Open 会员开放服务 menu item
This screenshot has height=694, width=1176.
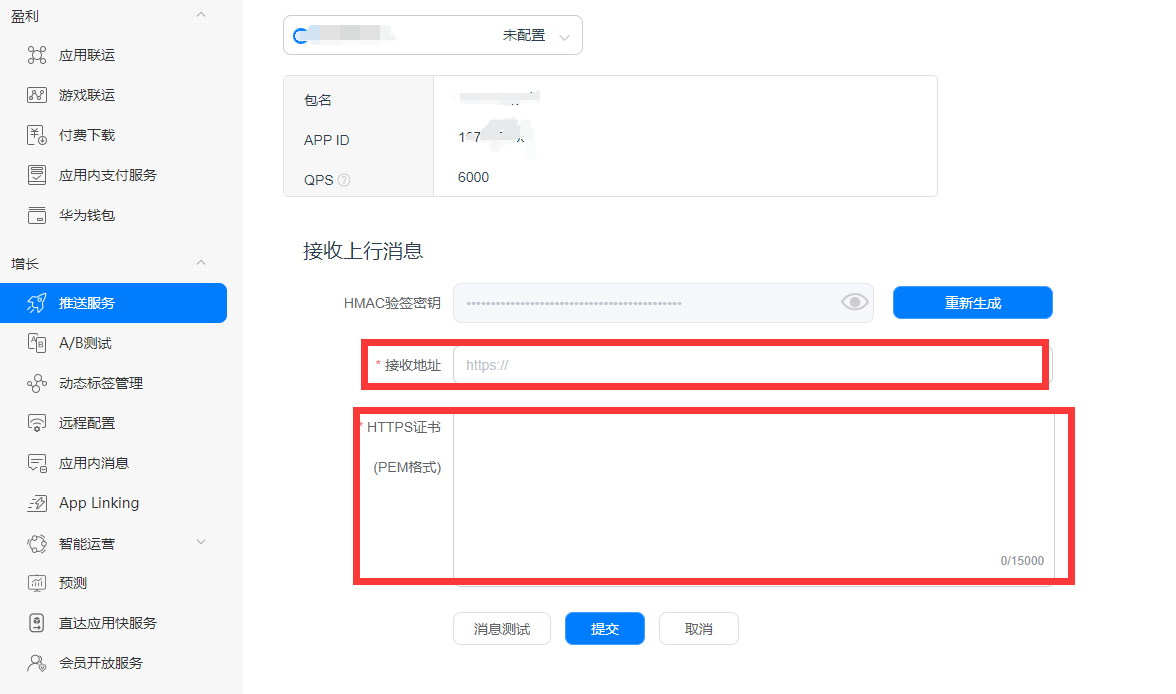[x=101, y=663]
